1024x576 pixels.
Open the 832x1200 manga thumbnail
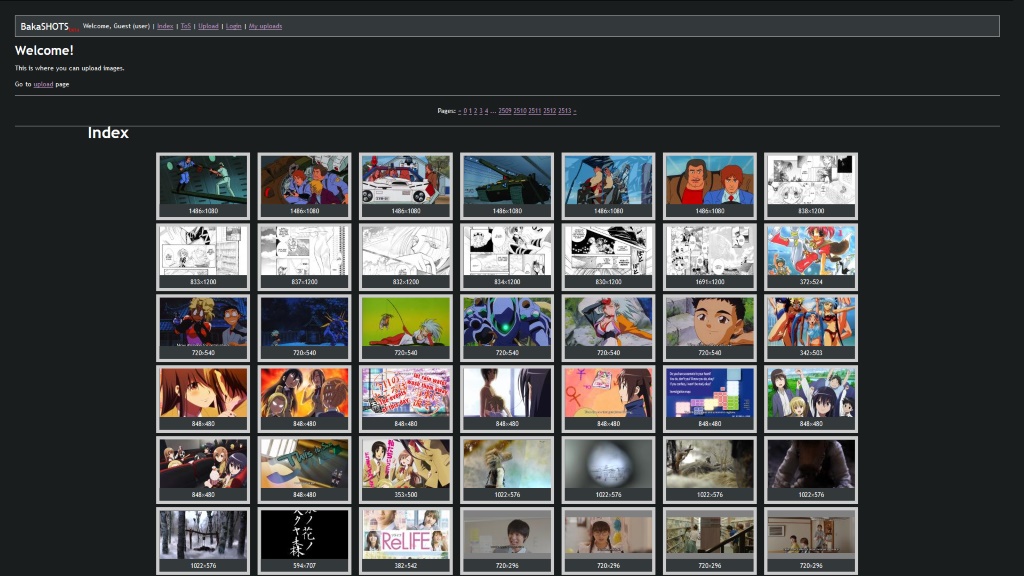point(406,257)
